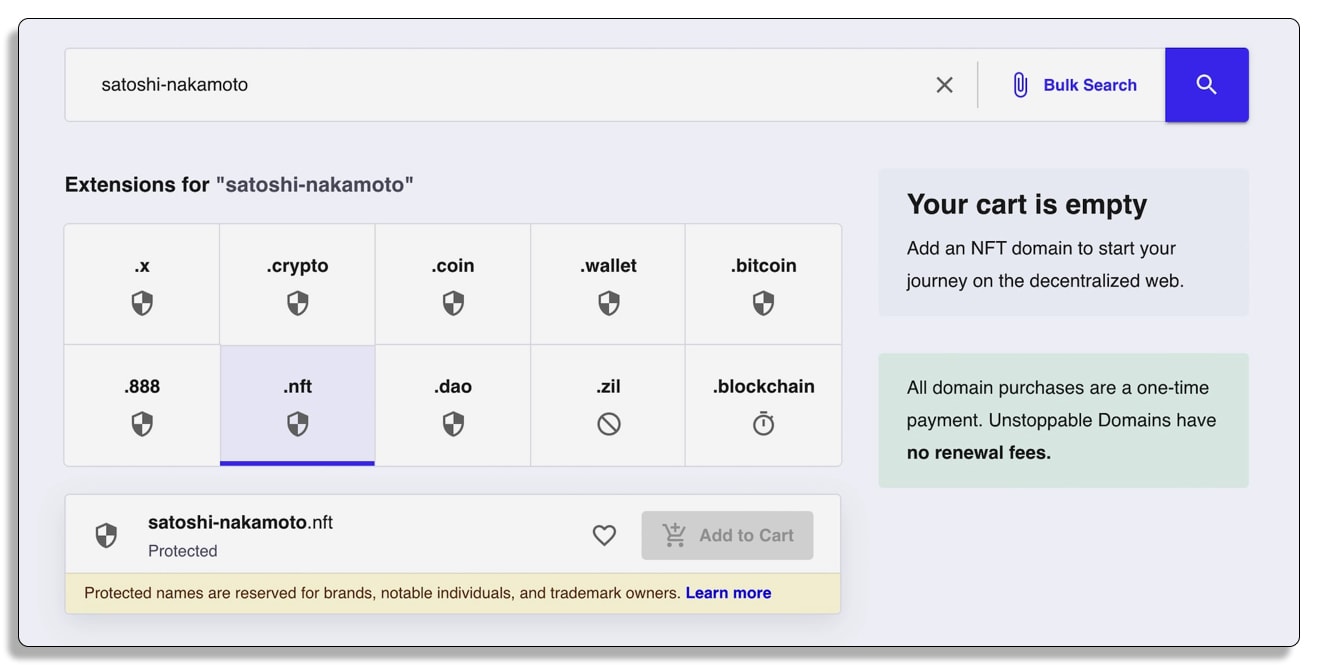This screenshot has height=665, width=1318.
Task: Click the shield icon under .x
Action: coord(142,304)
